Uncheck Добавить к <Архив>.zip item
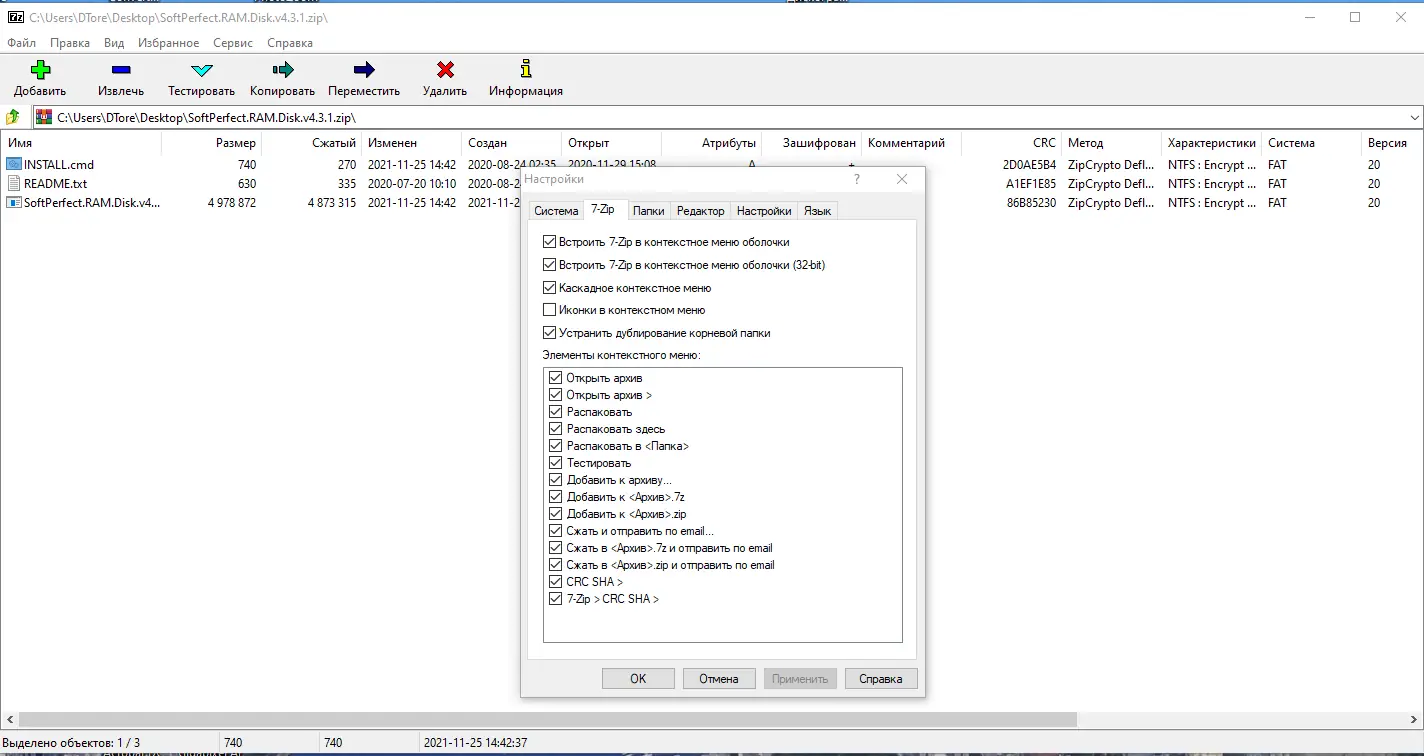The image size is (1424, 756). click(556, 514)
